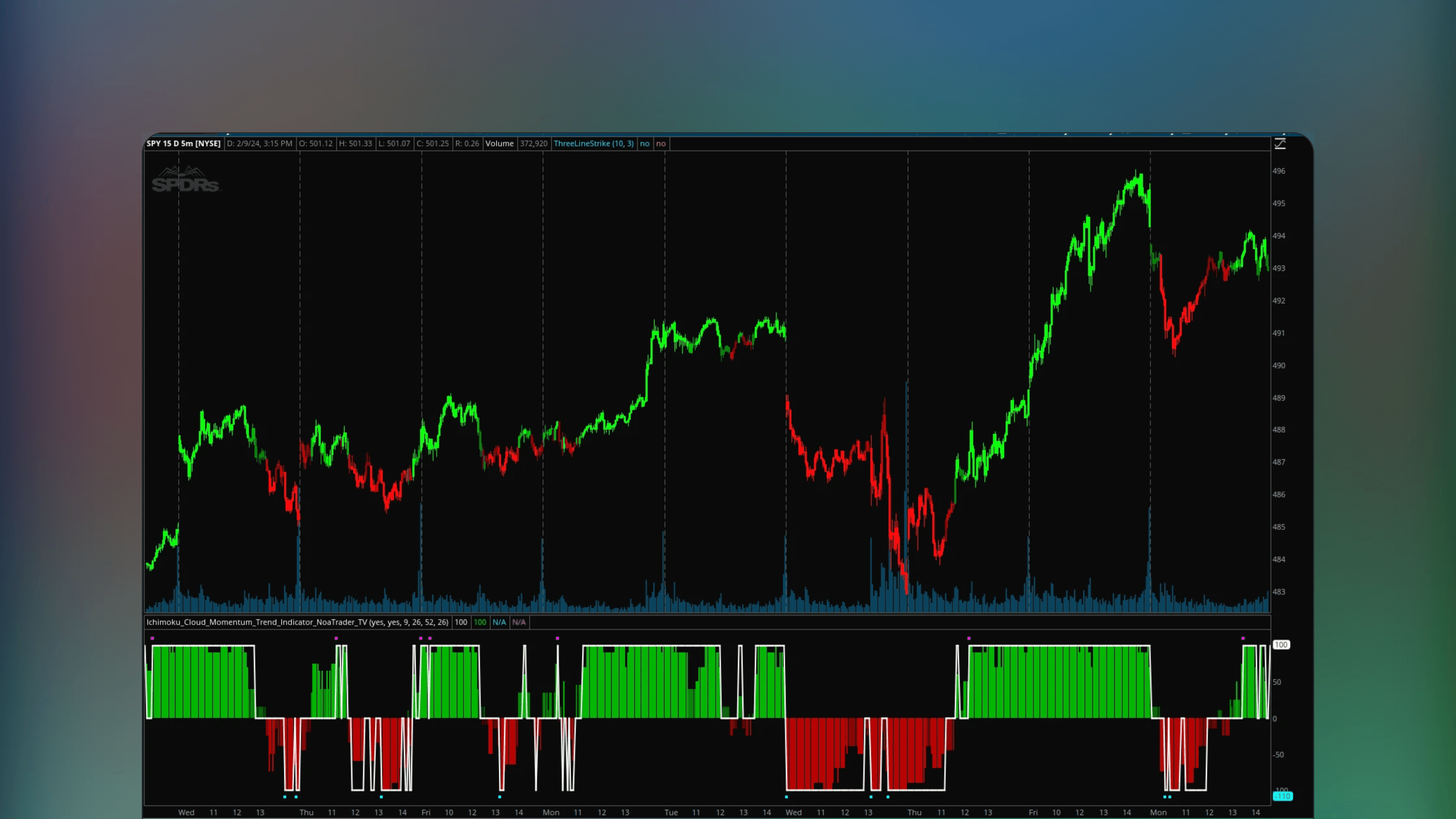The height and width of the screenshot is (819, 1456).
Task: Toggle the second 'no' switch beside ThreeLineStrike
Action: (x=661, y=143)
